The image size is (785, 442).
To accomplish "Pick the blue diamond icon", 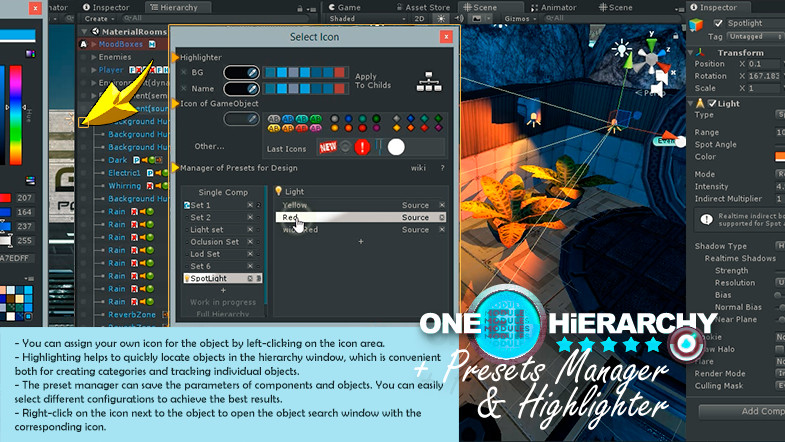I will [411, 119].
